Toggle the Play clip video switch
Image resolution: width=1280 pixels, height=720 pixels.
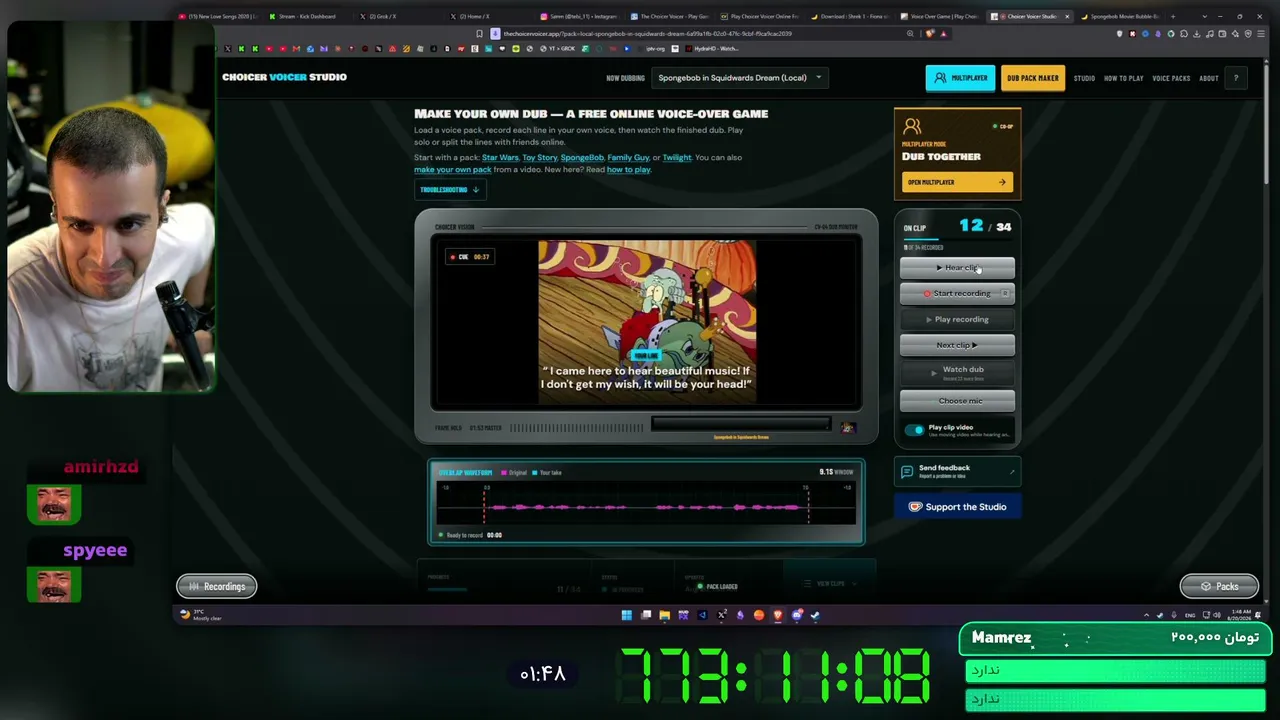click(915, 430)
